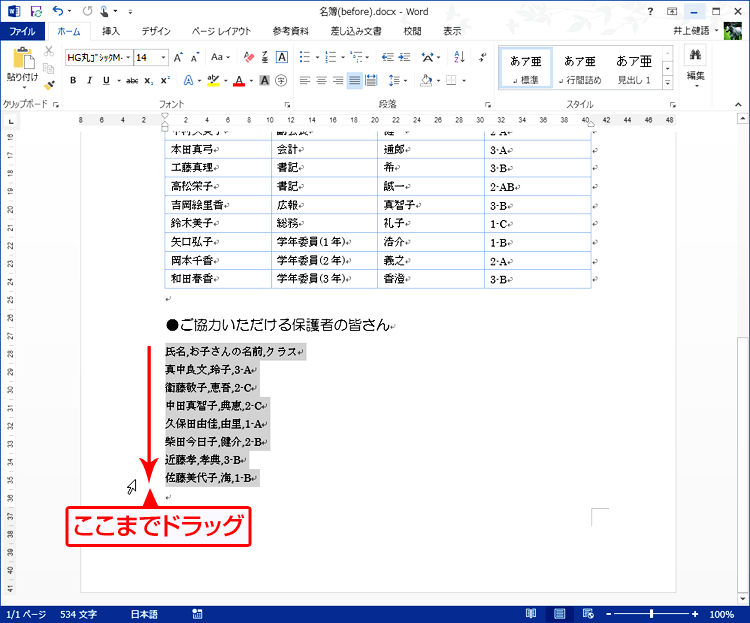This screenshot has height=623, width=750.
Task: Show paragraph formatting marks
Action: 483,57
